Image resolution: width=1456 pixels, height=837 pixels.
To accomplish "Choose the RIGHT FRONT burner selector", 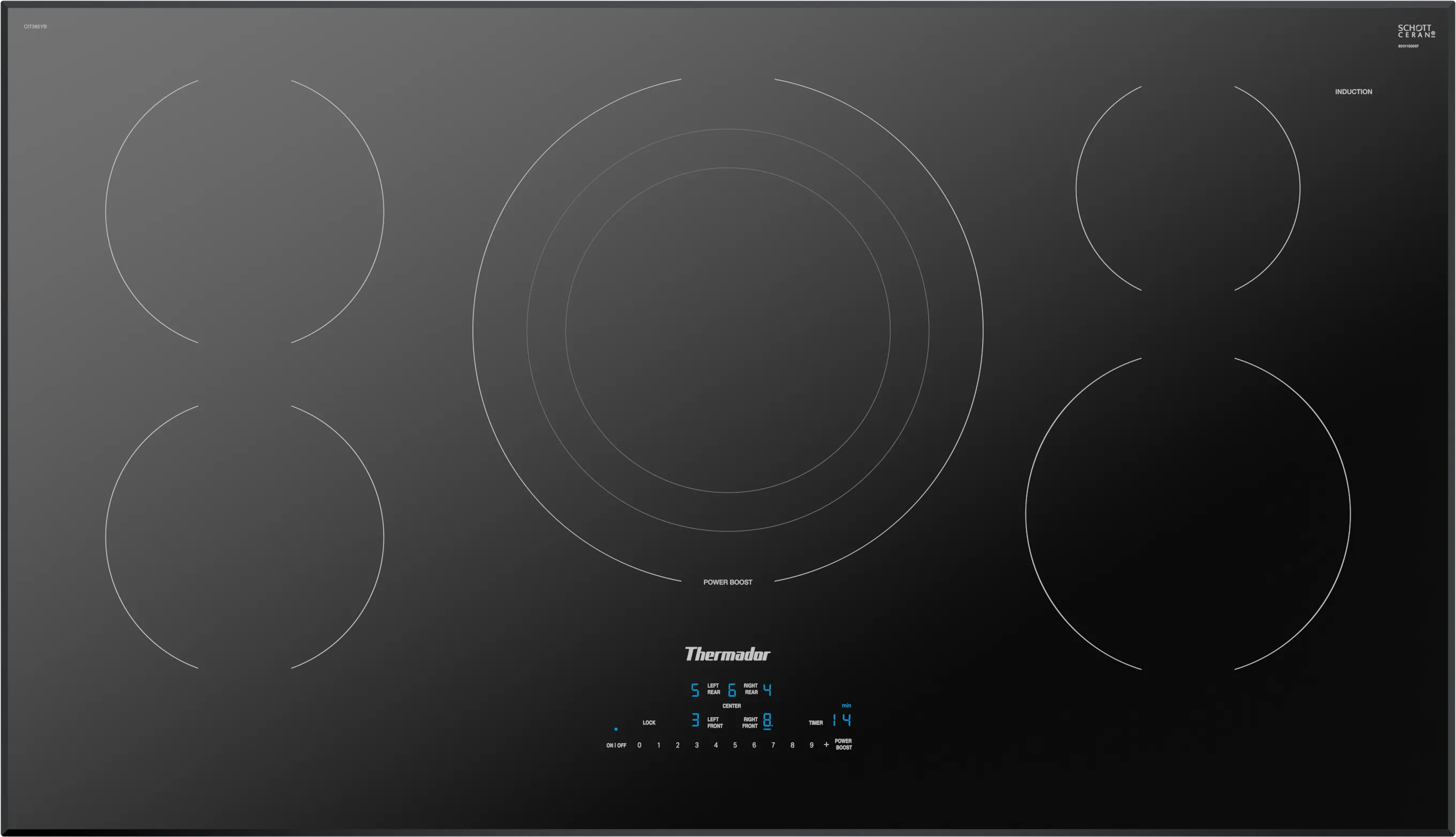I will coord(750,722).
